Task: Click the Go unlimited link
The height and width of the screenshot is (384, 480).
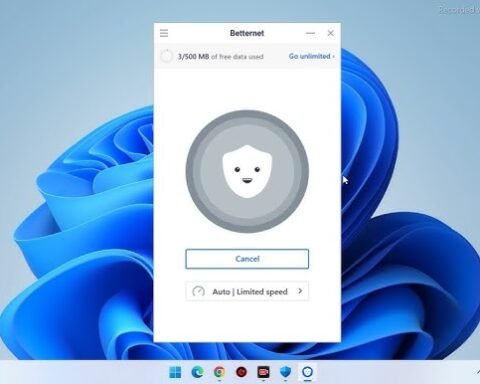Action: (311, 56)
